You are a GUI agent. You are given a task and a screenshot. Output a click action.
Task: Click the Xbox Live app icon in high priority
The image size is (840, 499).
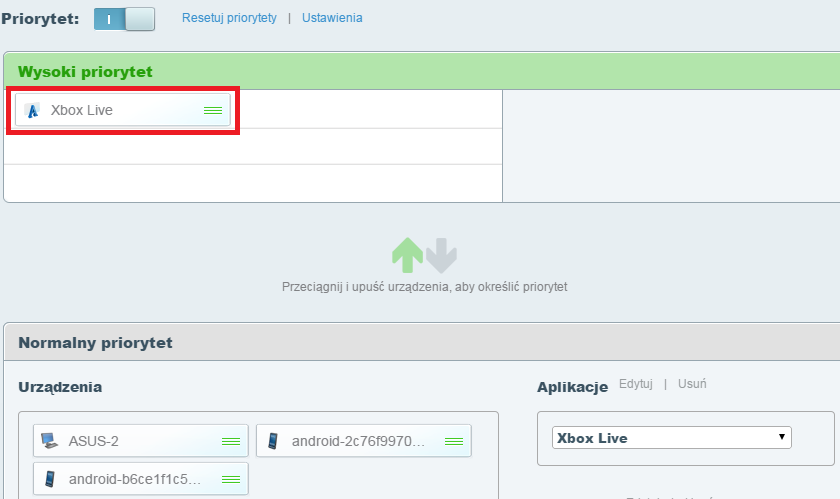32,111
